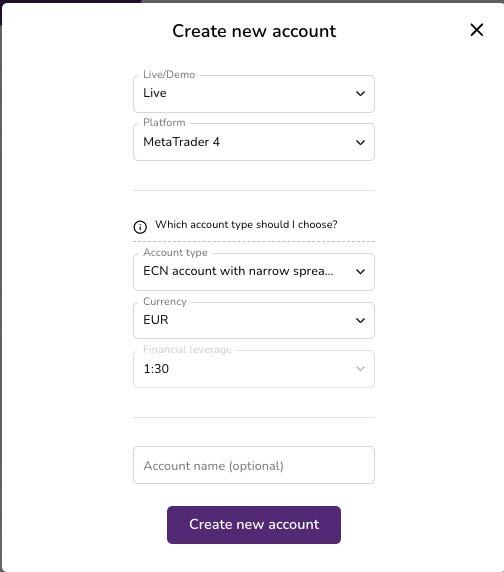
Task: Click the purple Create new account button
Action: click(254, 525)
